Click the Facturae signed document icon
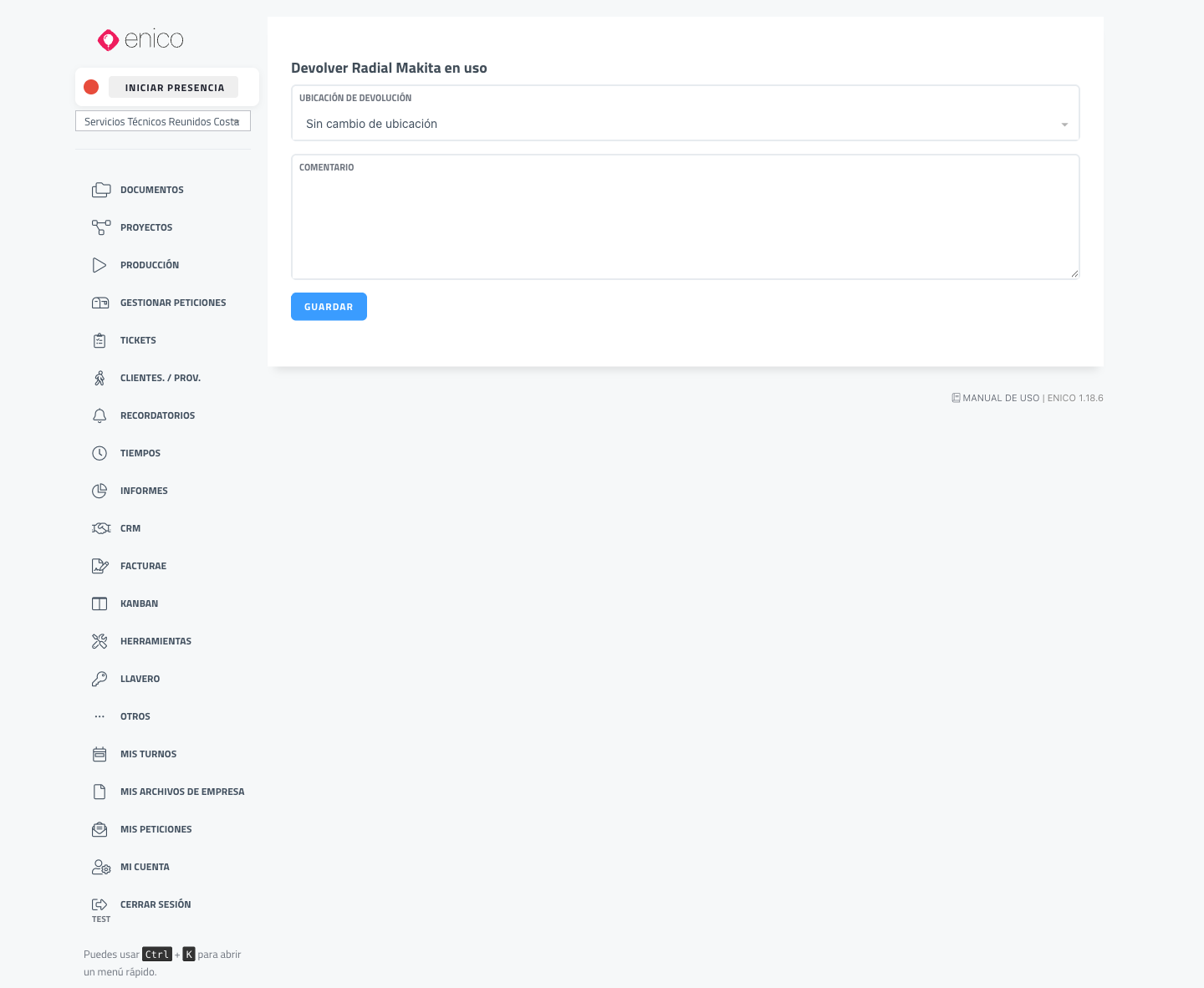Image resolution: width=1204 pixels, height=988 pixels. (100, 566)
